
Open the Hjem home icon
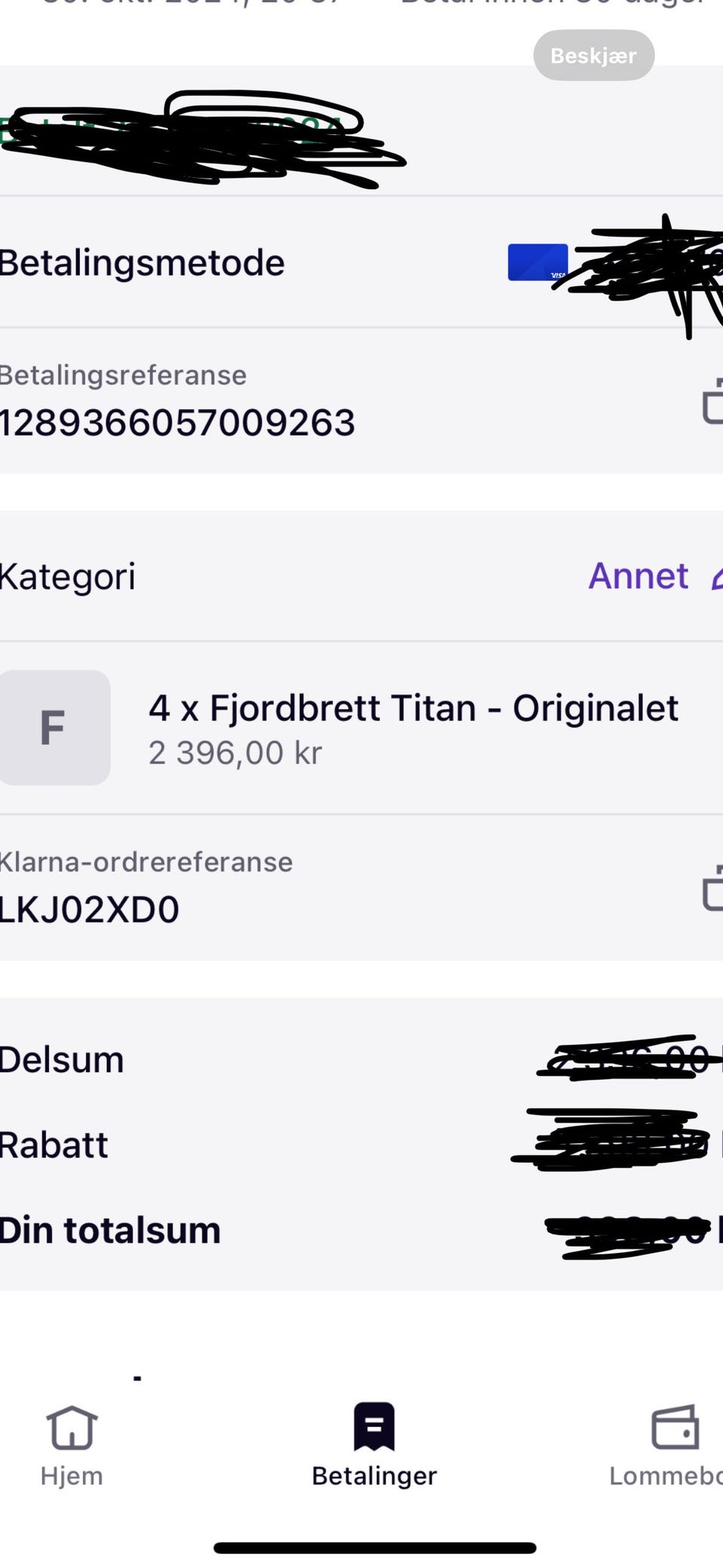coord(72,1427)
